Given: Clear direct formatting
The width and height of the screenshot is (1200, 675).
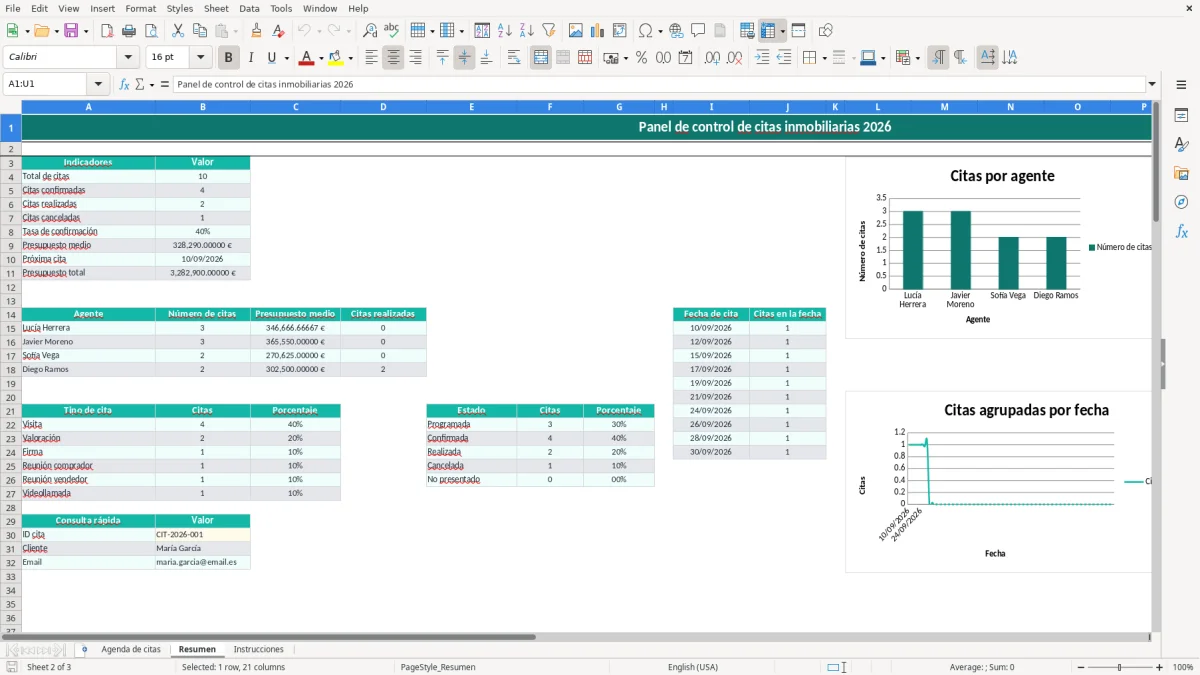Looking at the screenshot, I should coord(278,31).
